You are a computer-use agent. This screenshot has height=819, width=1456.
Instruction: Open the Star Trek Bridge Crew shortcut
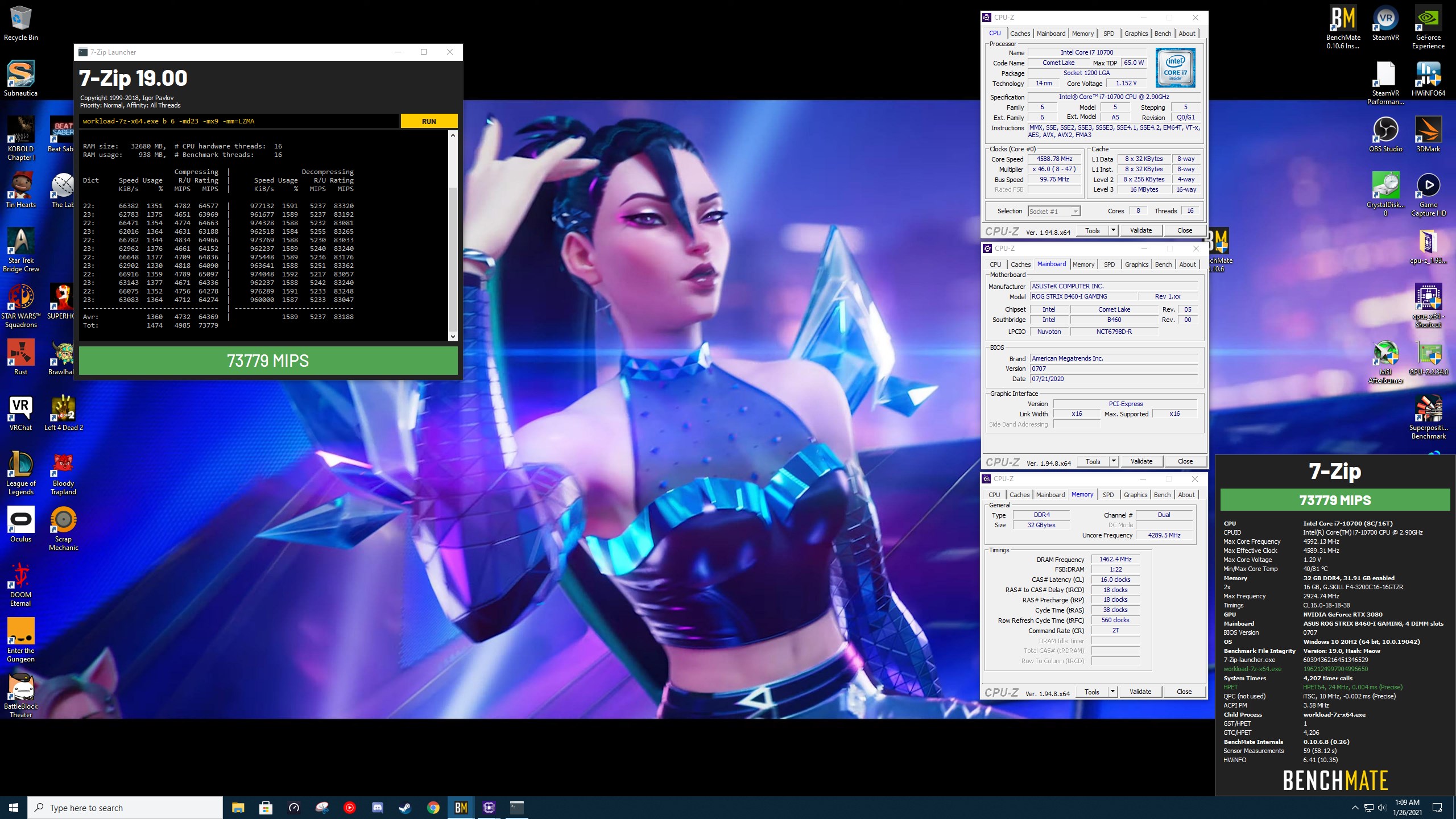click(21, 250)
